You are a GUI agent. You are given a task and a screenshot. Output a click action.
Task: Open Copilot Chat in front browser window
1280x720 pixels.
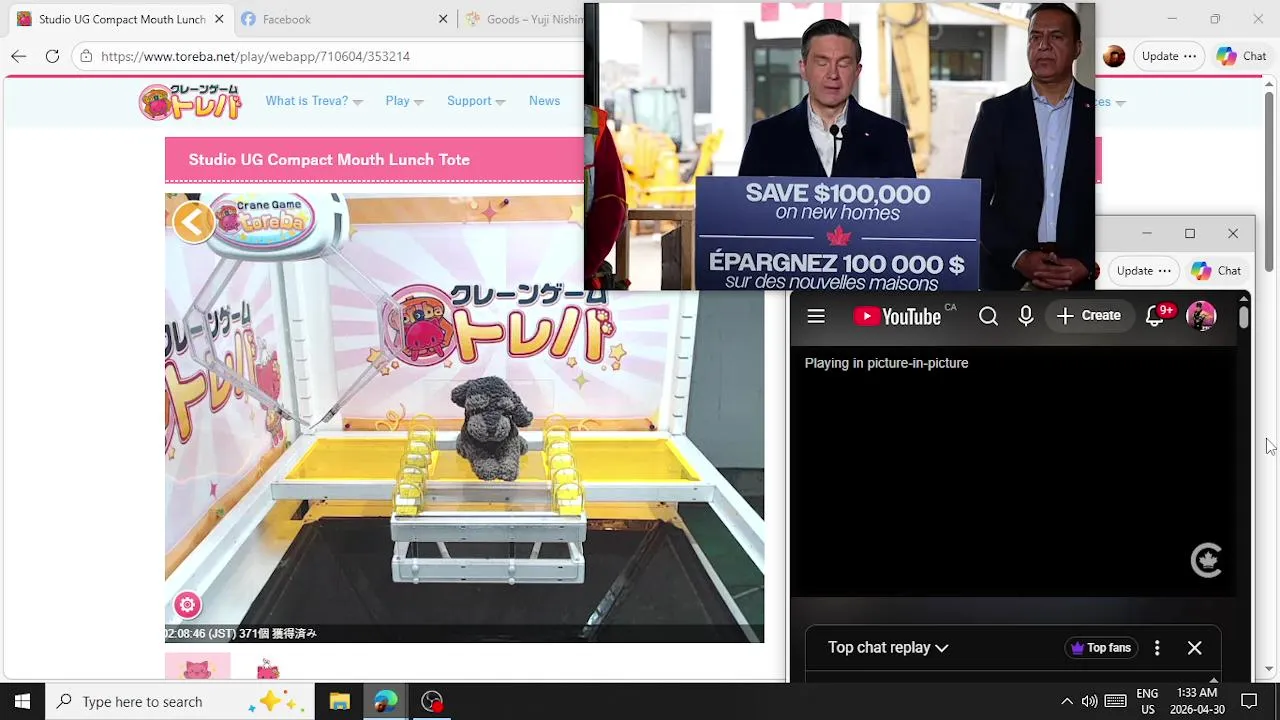(1242, 56)
